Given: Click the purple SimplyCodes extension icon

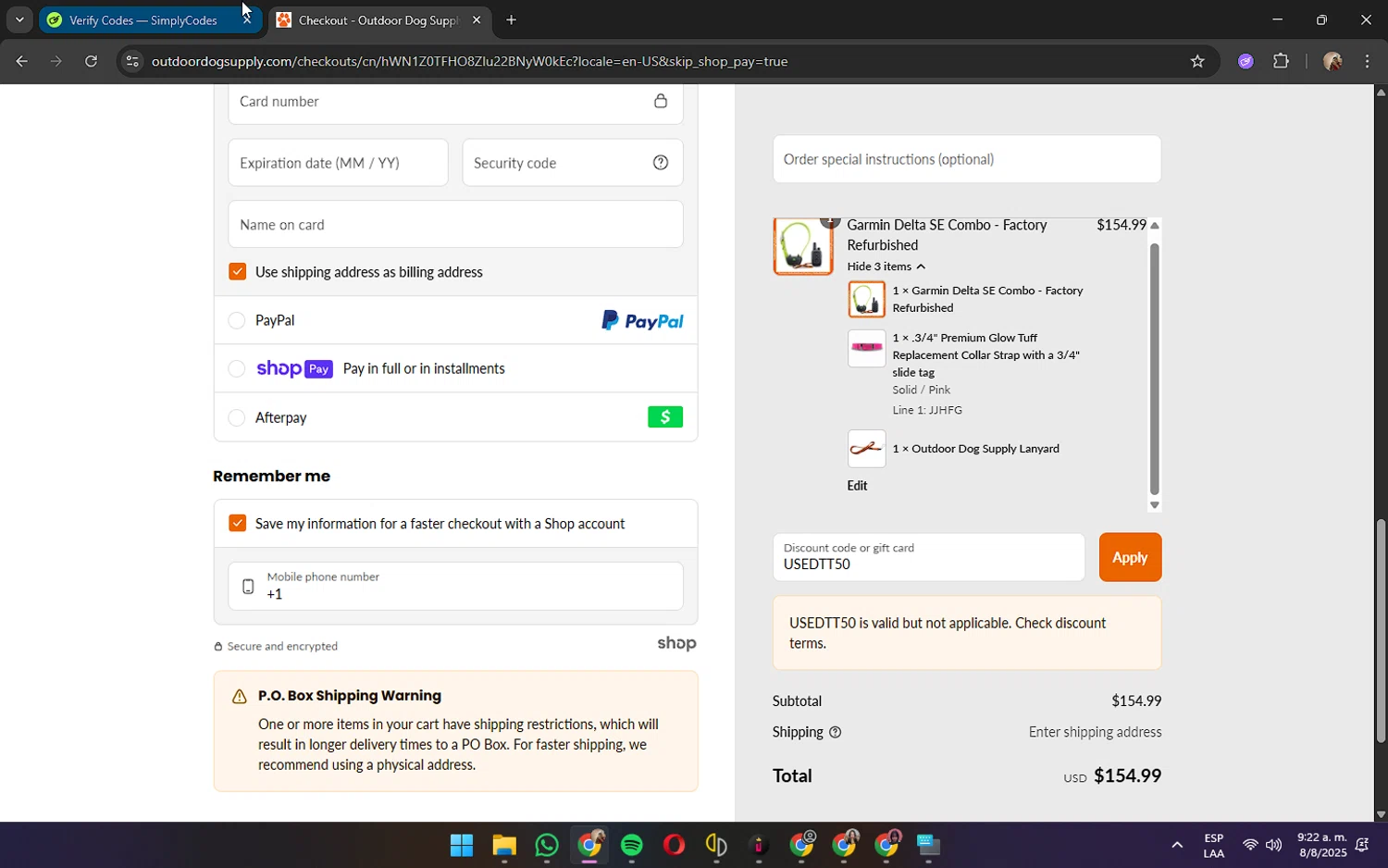Looking at the screenshot, I should coord(1245,61).
